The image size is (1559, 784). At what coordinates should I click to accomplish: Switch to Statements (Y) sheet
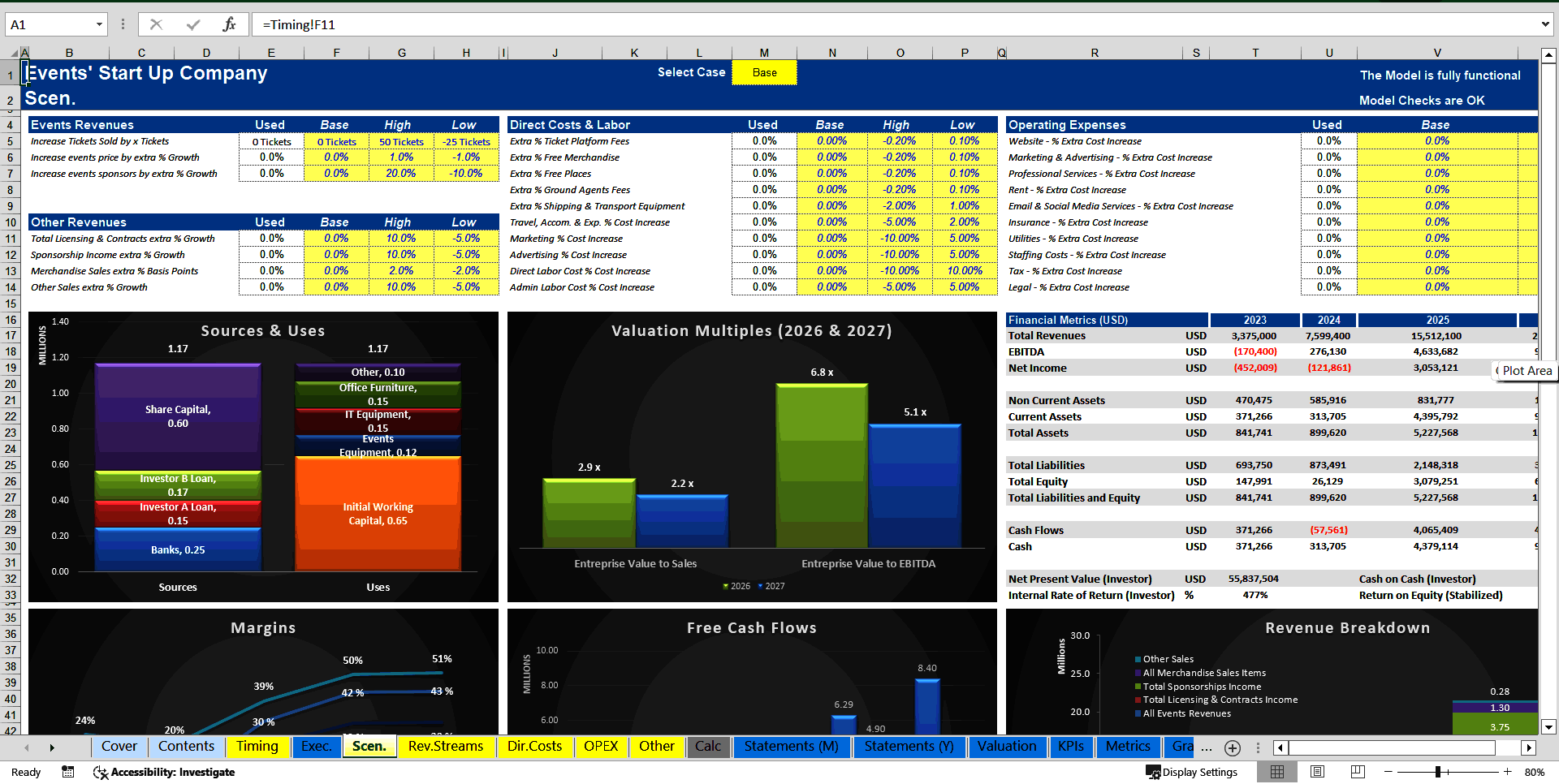pyautogui.click(x=909, y=747)
